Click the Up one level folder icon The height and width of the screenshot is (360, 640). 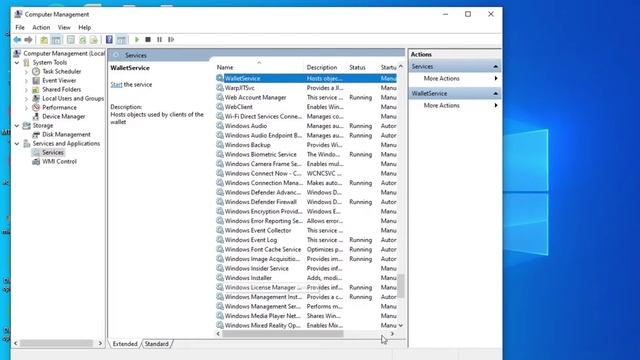click(x=44, y=40)
